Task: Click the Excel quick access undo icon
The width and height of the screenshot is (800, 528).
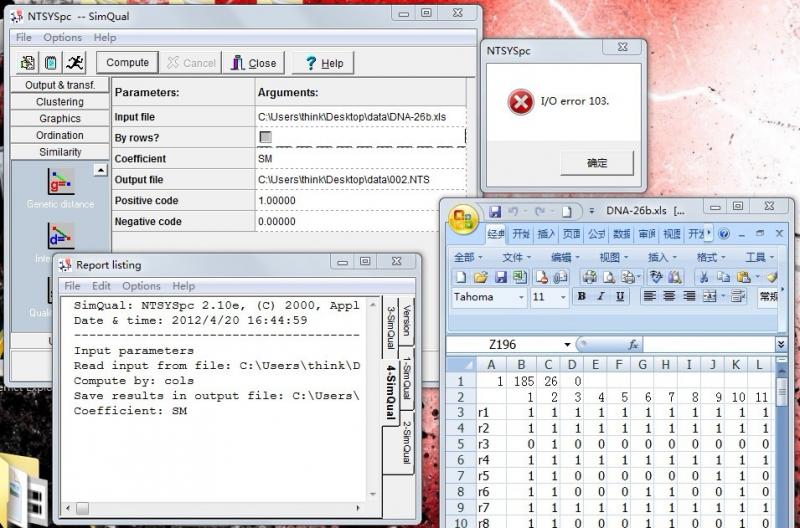Action: pyautogui.click(x=514, y=211)
